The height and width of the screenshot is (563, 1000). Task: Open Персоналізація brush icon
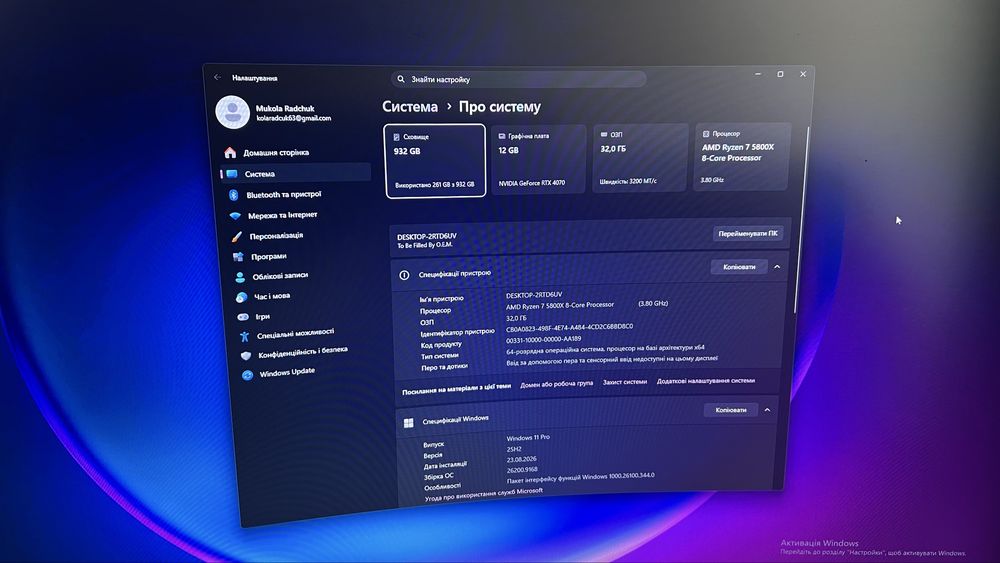pyautogui.click(x=237, y=237)
